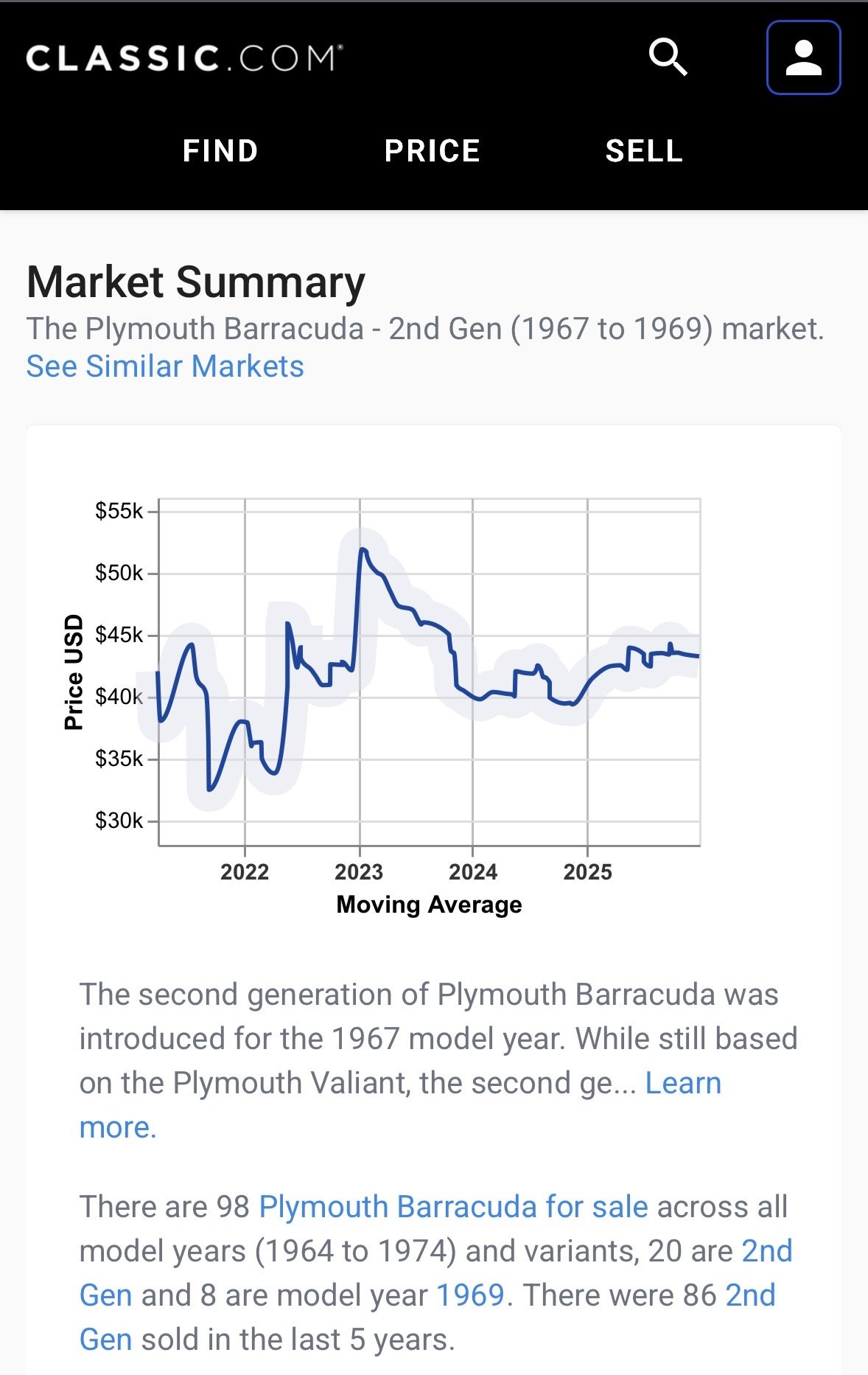This screenshot has height=1375, width=868.
Task: Open search with magnifying glass icon
Action: pos(668,58)
